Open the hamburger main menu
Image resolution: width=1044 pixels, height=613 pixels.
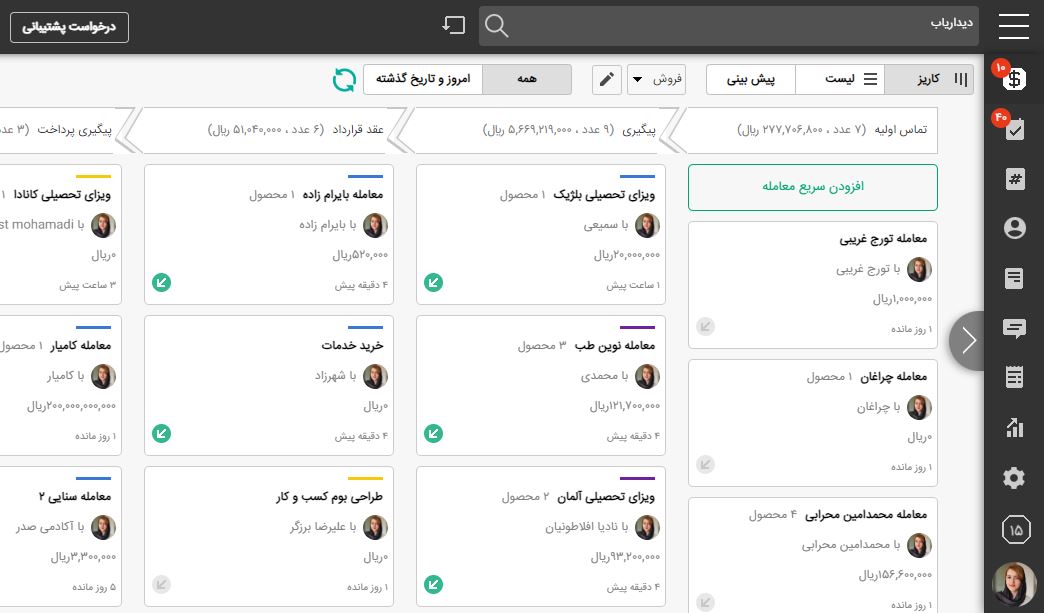click(x=1013, y=27)
